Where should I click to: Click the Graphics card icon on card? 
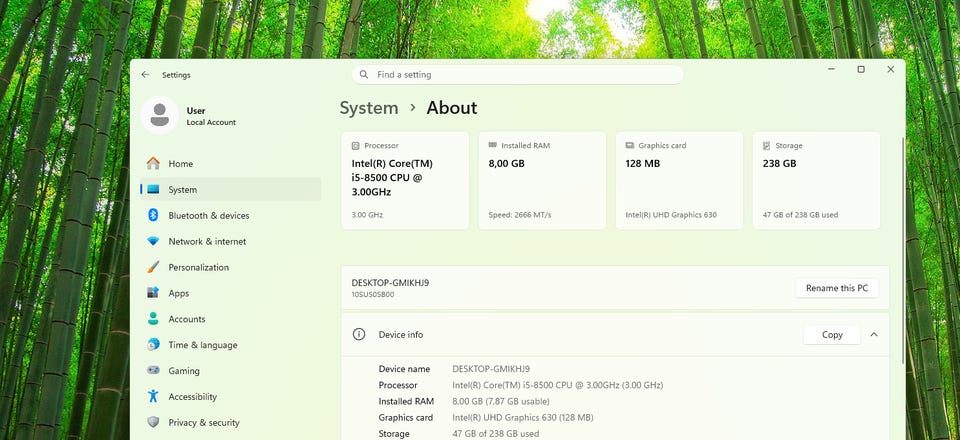630,146
